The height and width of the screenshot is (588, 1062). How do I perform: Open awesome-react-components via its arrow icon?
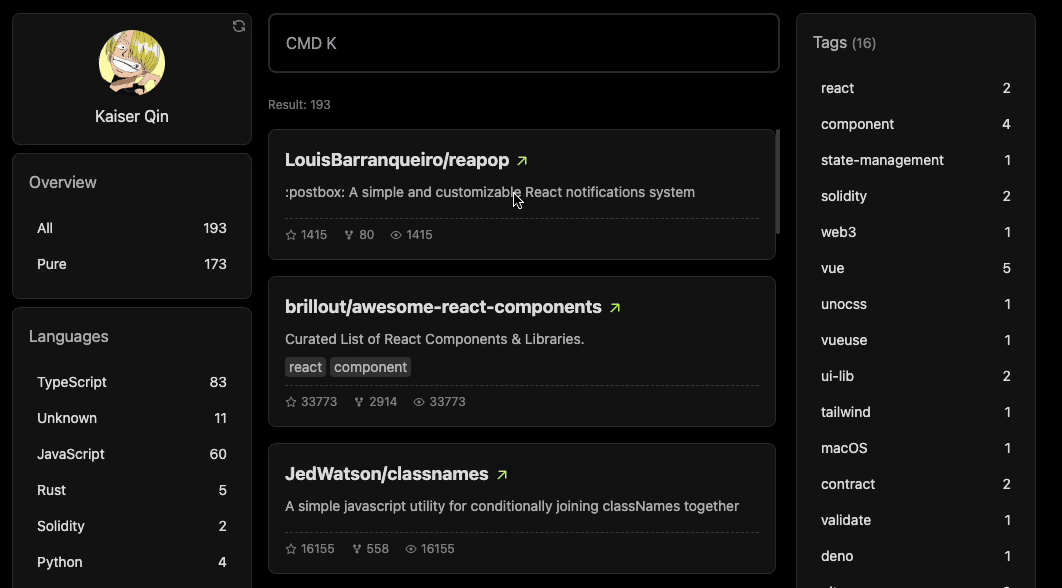pos(614,306)
